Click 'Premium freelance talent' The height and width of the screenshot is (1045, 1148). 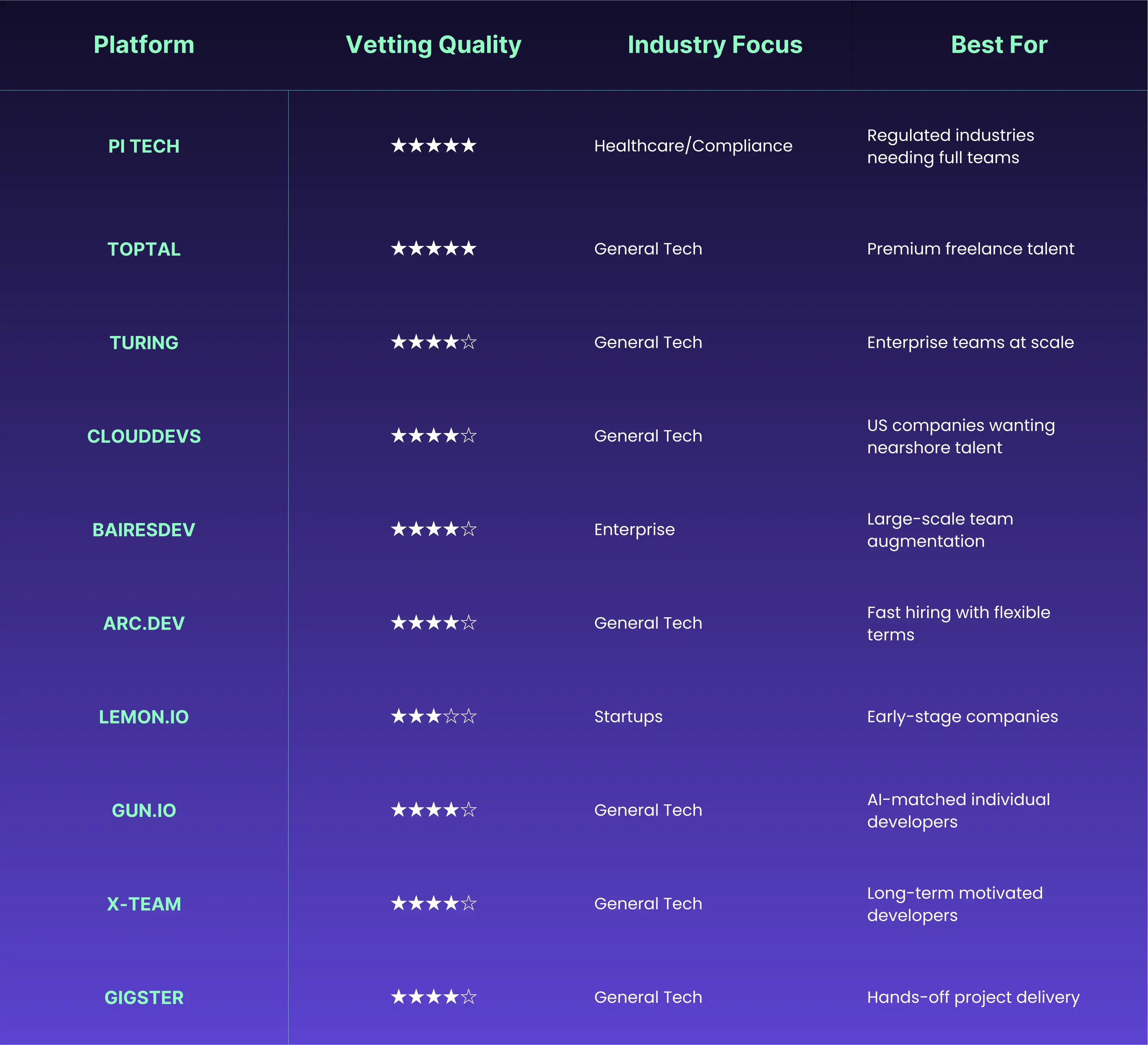point(970,249)
